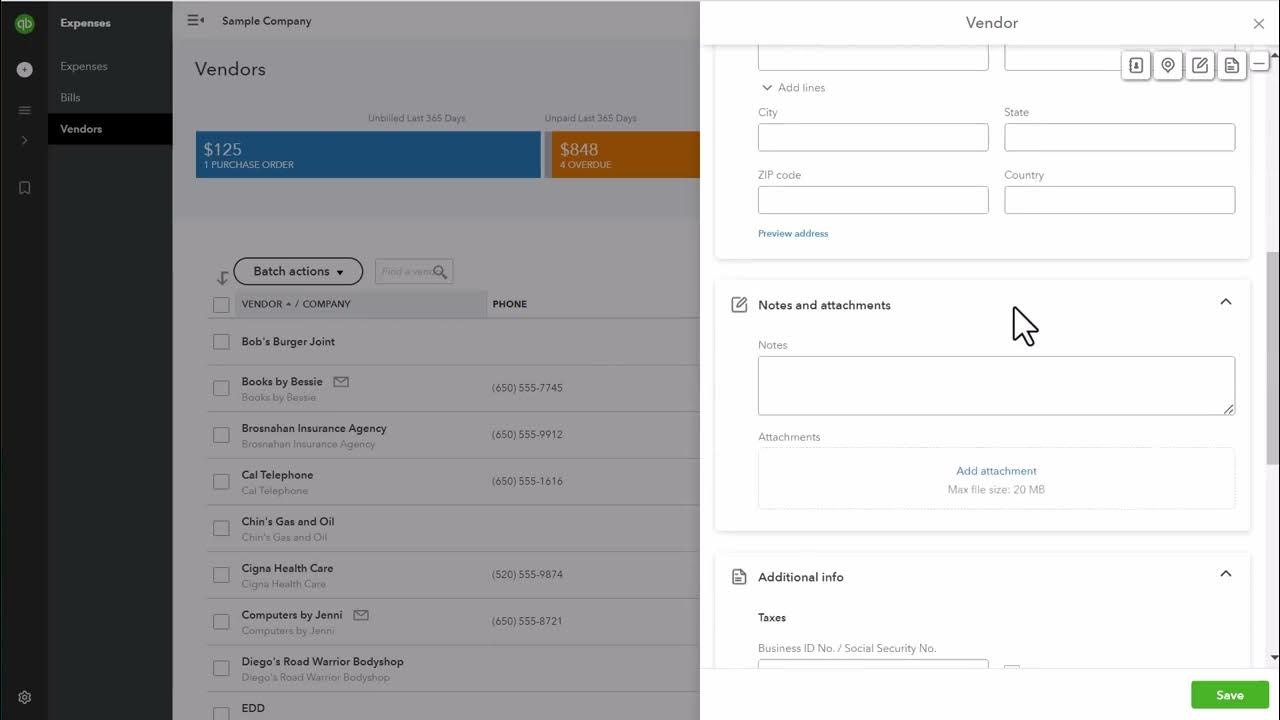
Task: Select the Diego's Road Warrior Bodyshop checkbox
Action: (221, 668)
